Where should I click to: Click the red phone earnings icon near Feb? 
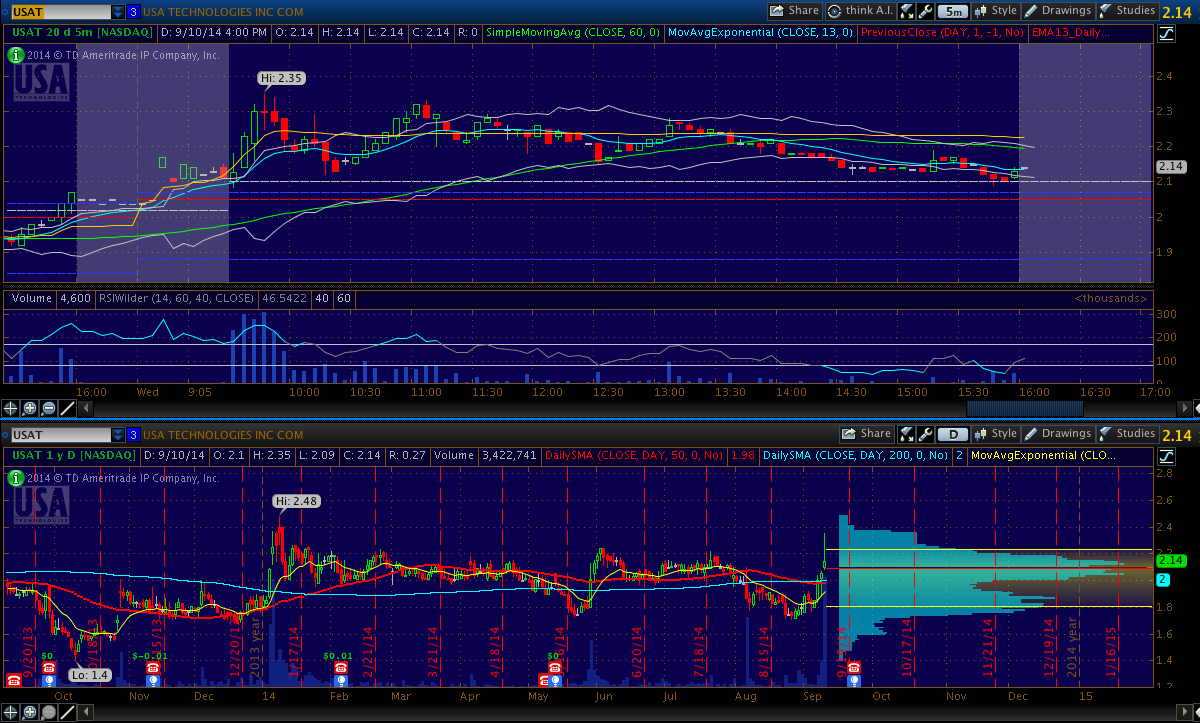pos(341,668)
